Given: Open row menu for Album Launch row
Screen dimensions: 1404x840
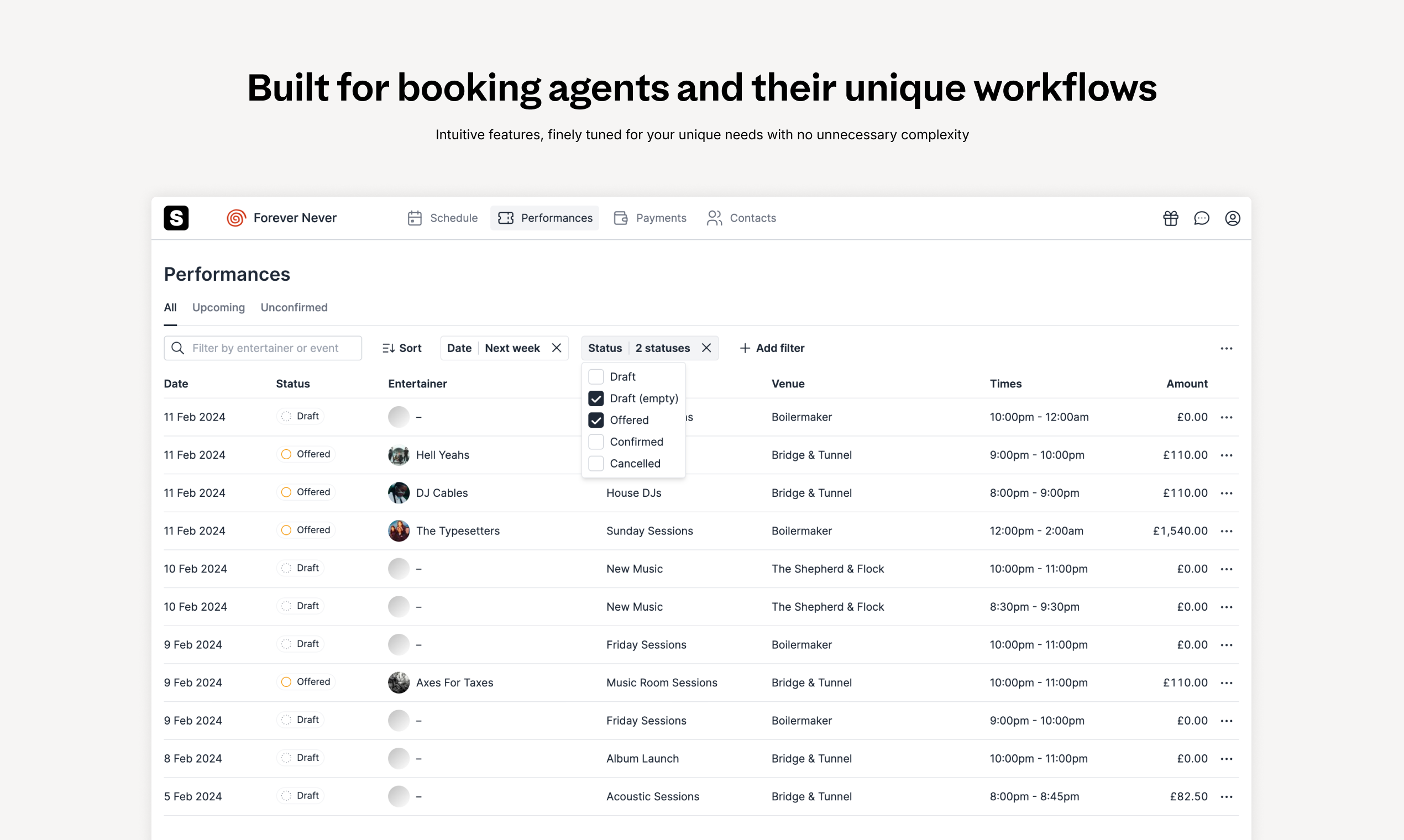Looking at the screenshot, I should pos(1226,759).
